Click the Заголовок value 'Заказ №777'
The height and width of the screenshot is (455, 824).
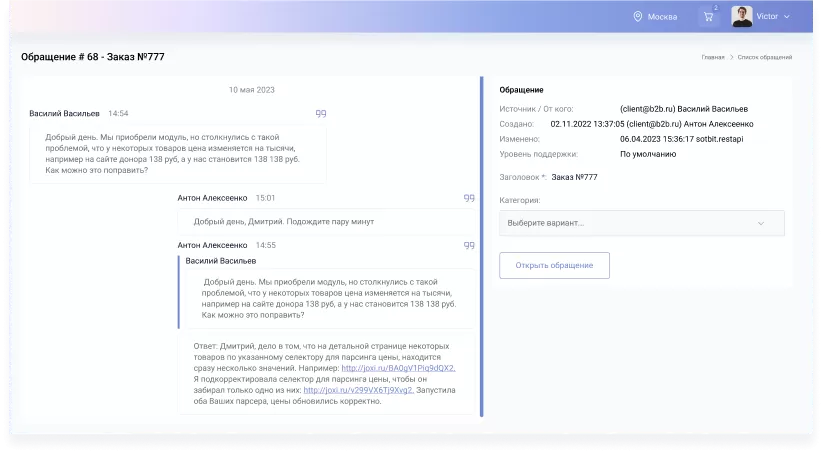click(574, 177)
